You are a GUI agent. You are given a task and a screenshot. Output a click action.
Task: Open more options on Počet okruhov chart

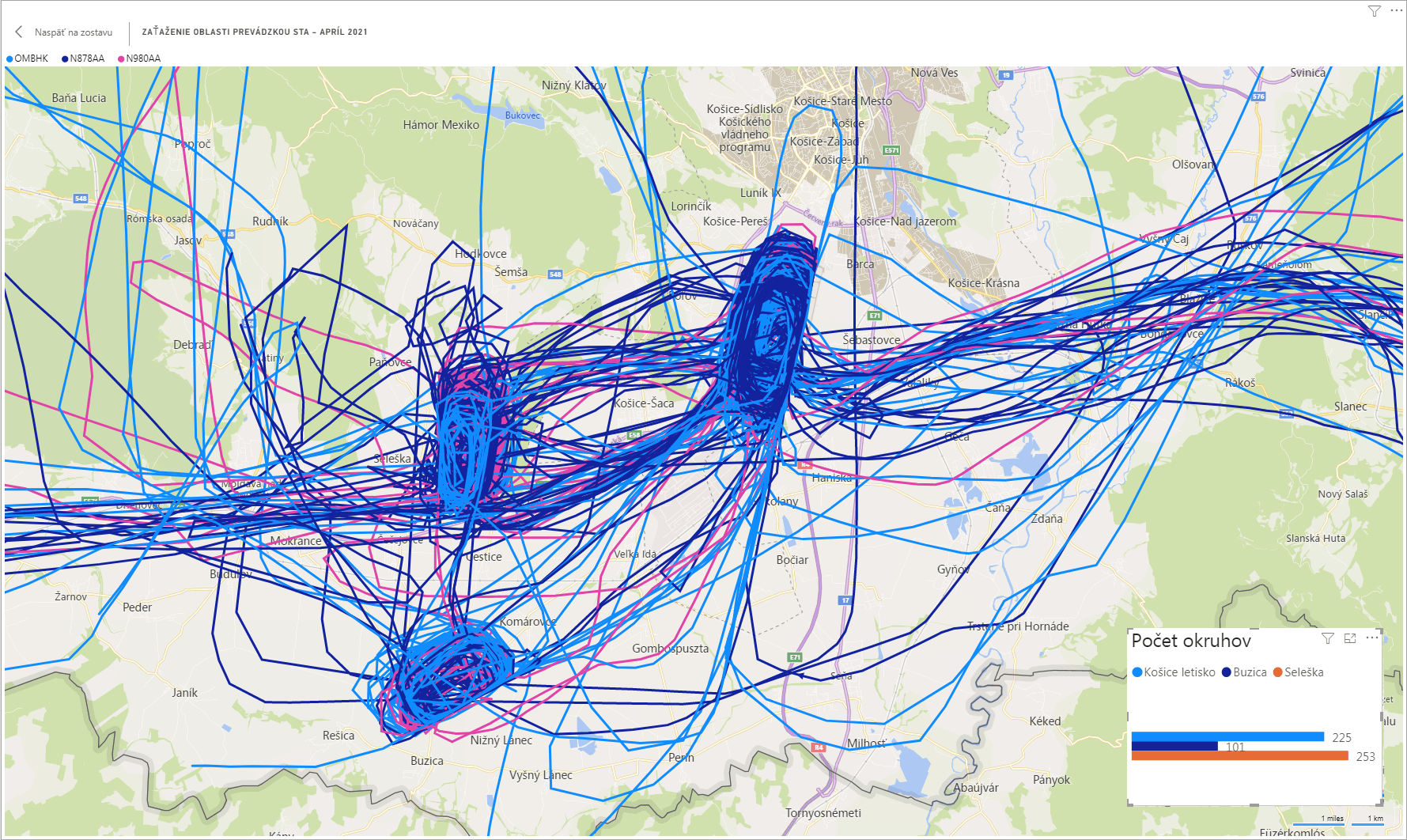tap(1372, 638)
